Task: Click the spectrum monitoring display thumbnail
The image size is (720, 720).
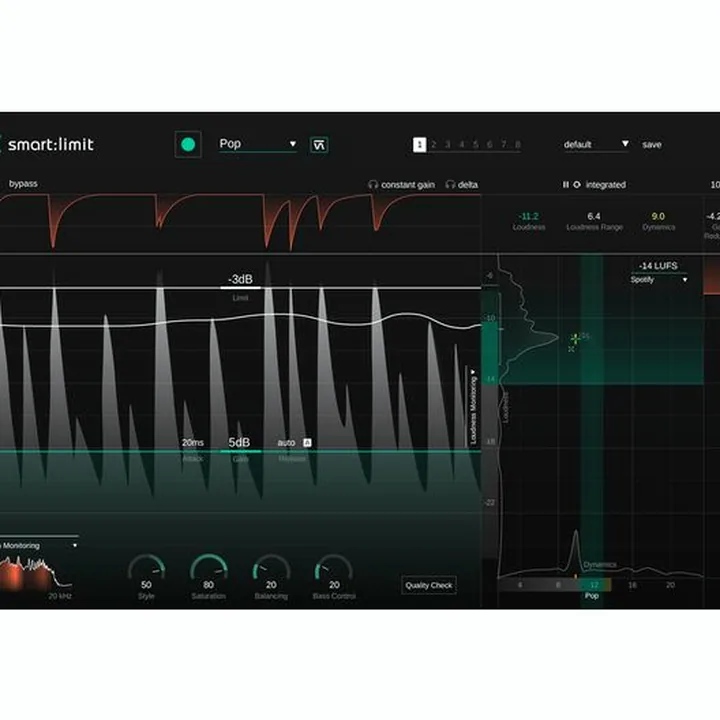Action: 36,573
